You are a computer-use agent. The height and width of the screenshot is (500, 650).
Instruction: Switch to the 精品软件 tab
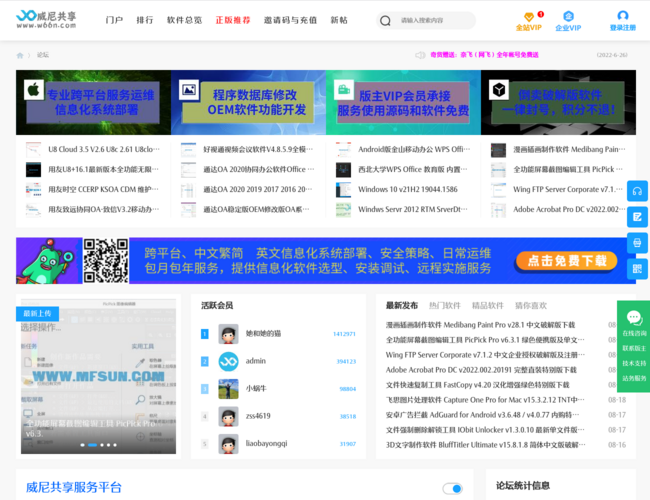point(488,306)
